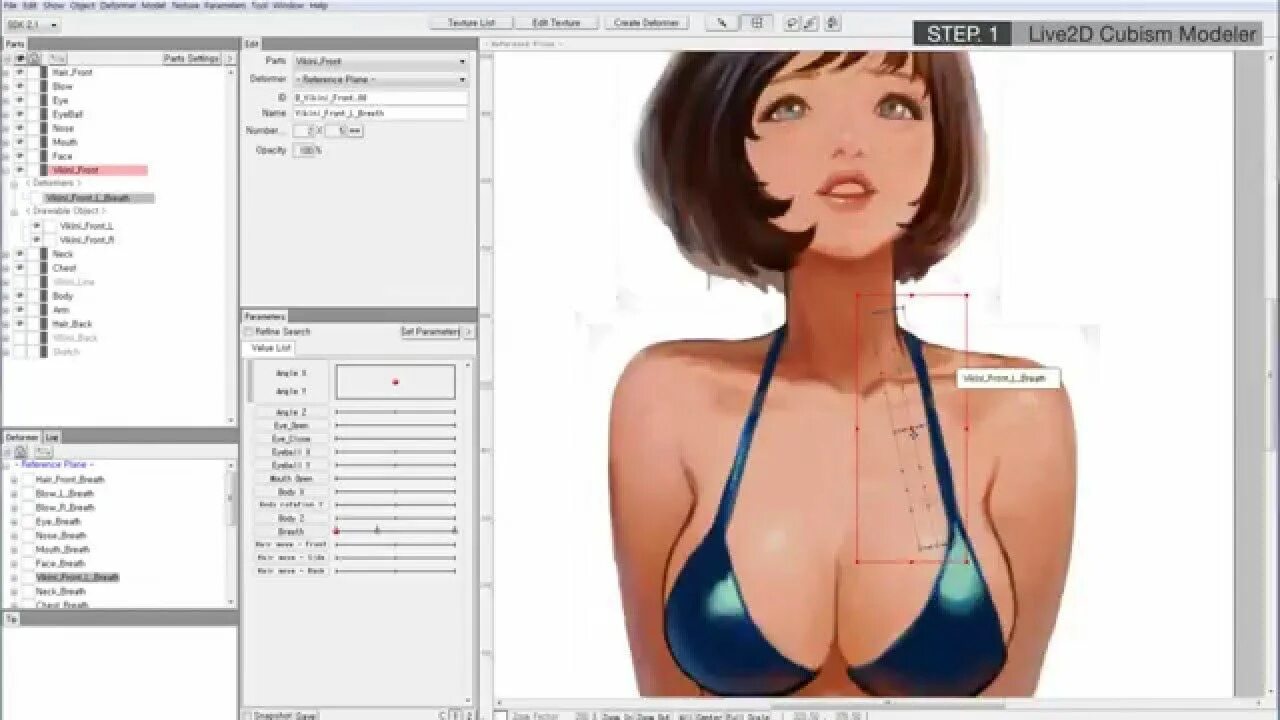Click the small arrow next to Parts Settings

pos(229,59)
